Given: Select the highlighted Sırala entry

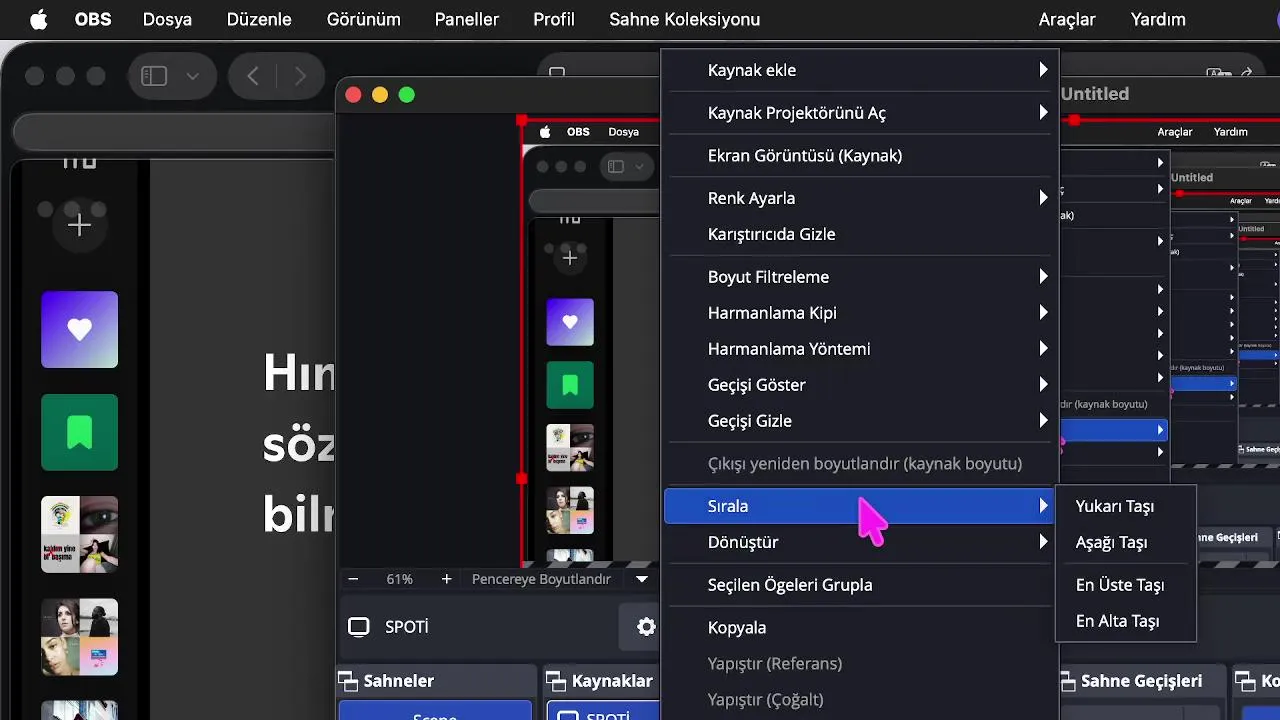Looking at the screenshot, I should pos(860,506).
